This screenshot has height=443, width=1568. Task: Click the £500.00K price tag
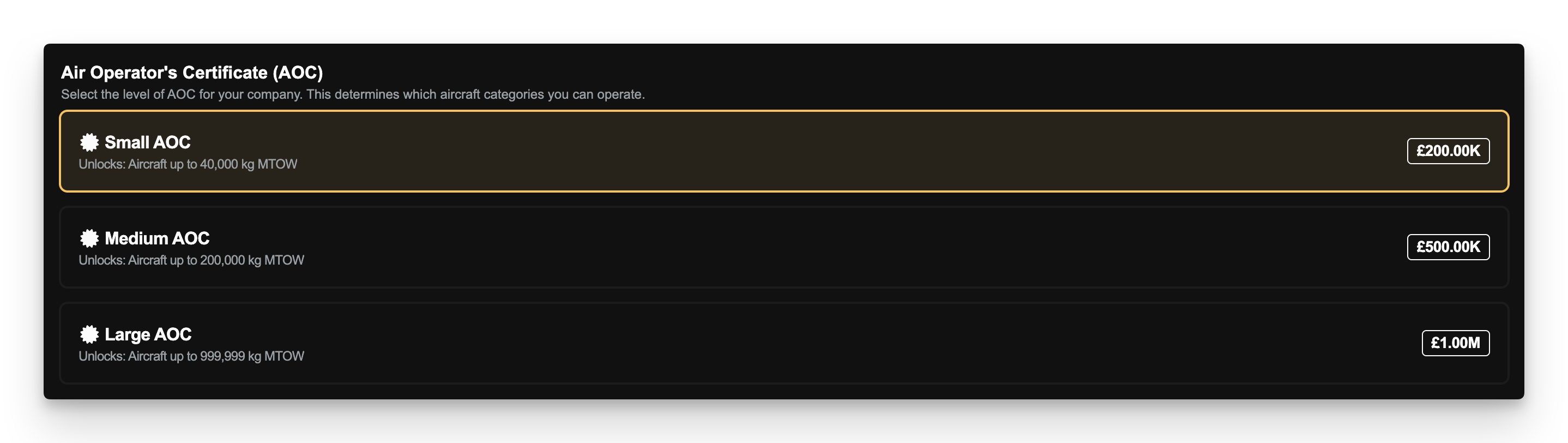1448,247
